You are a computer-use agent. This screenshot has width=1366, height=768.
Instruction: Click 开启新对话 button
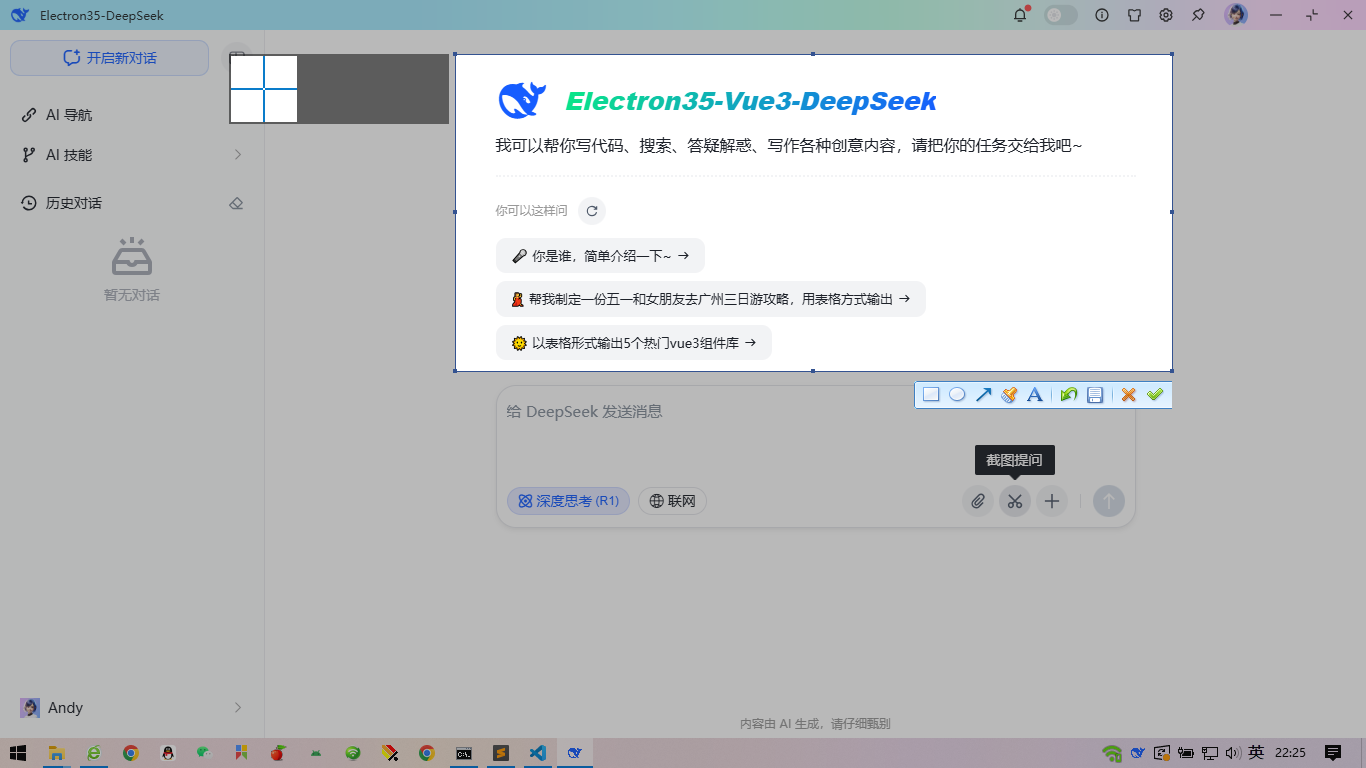tap(110, 58)
